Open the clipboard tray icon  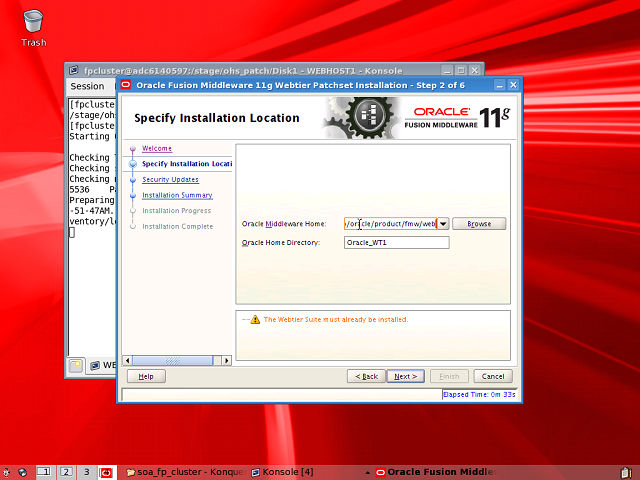point(626,473)
